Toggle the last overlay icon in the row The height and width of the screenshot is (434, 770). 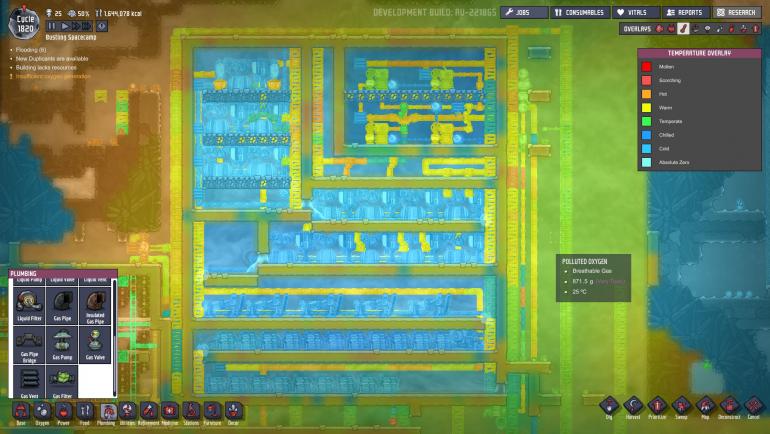756,29
